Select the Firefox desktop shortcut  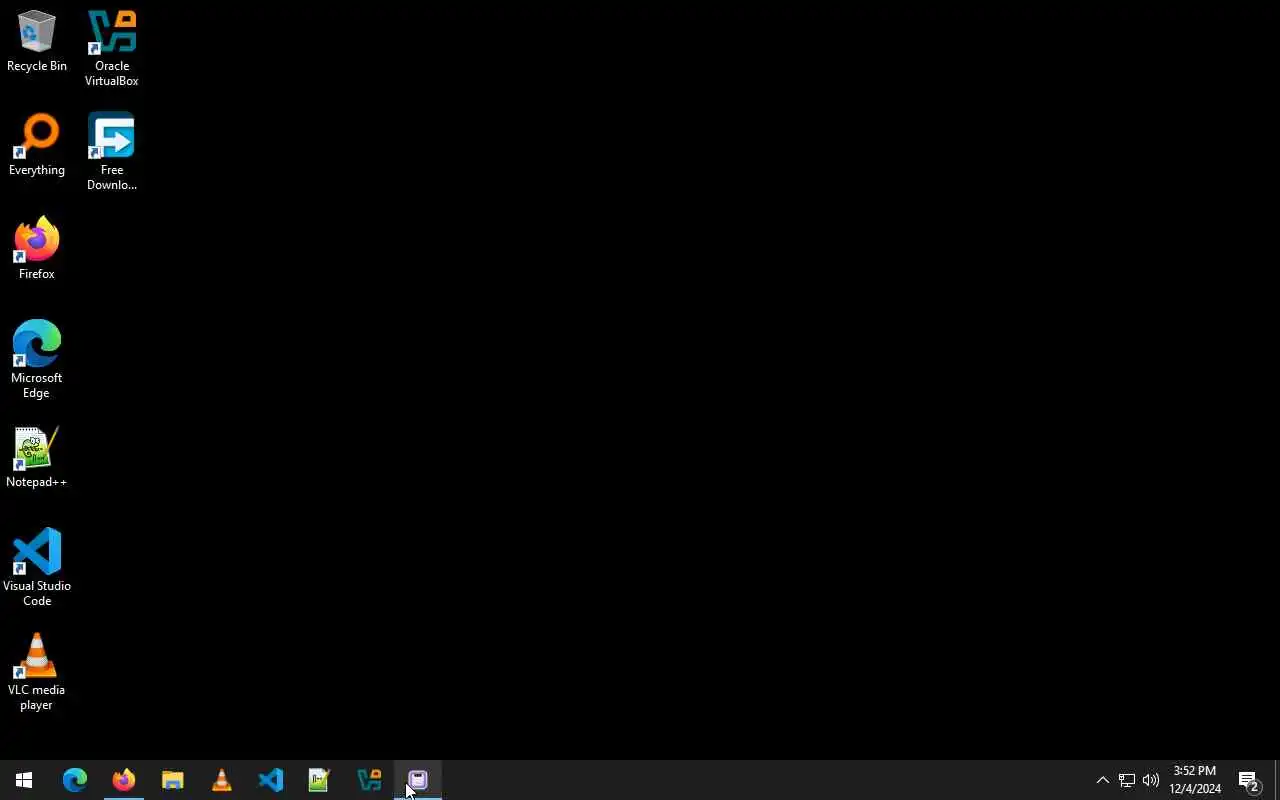pos(37,250)
